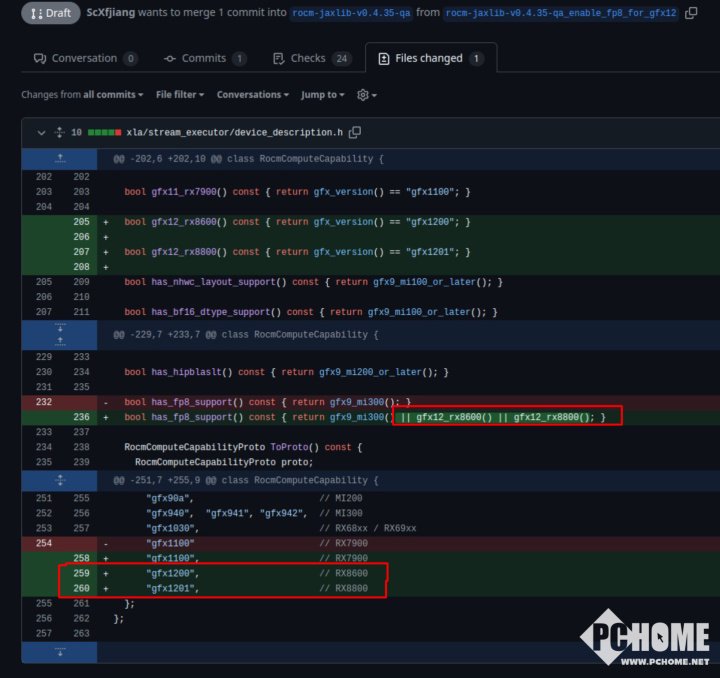Select deleted line number 232
The height and width of the screenshot is (678, 720).
click(44, 402)
